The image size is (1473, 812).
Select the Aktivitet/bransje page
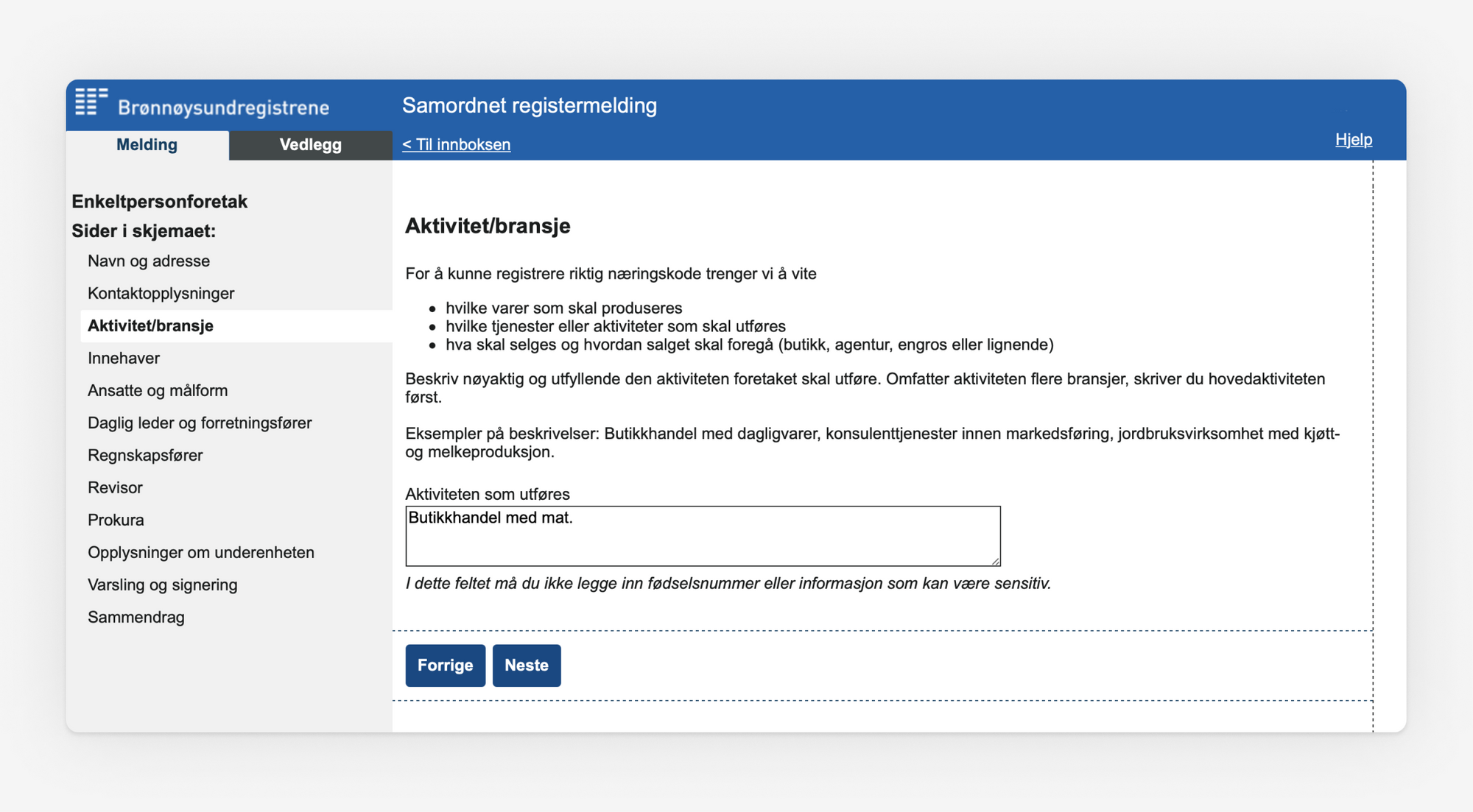(152, 325)
